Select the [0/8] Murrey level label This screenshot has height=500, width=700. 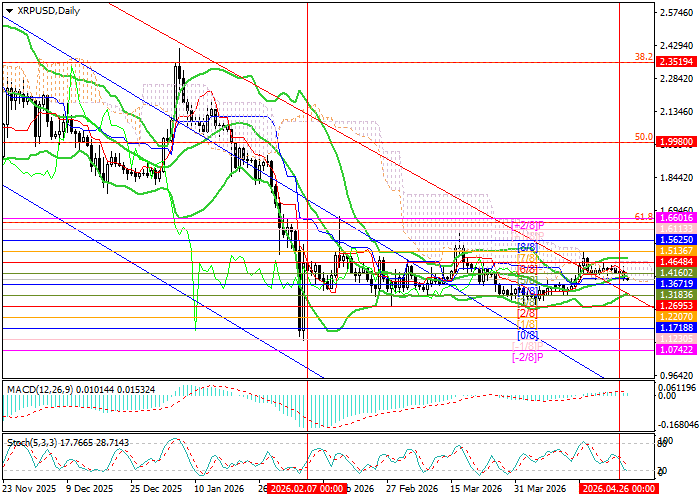coord(528,335)
